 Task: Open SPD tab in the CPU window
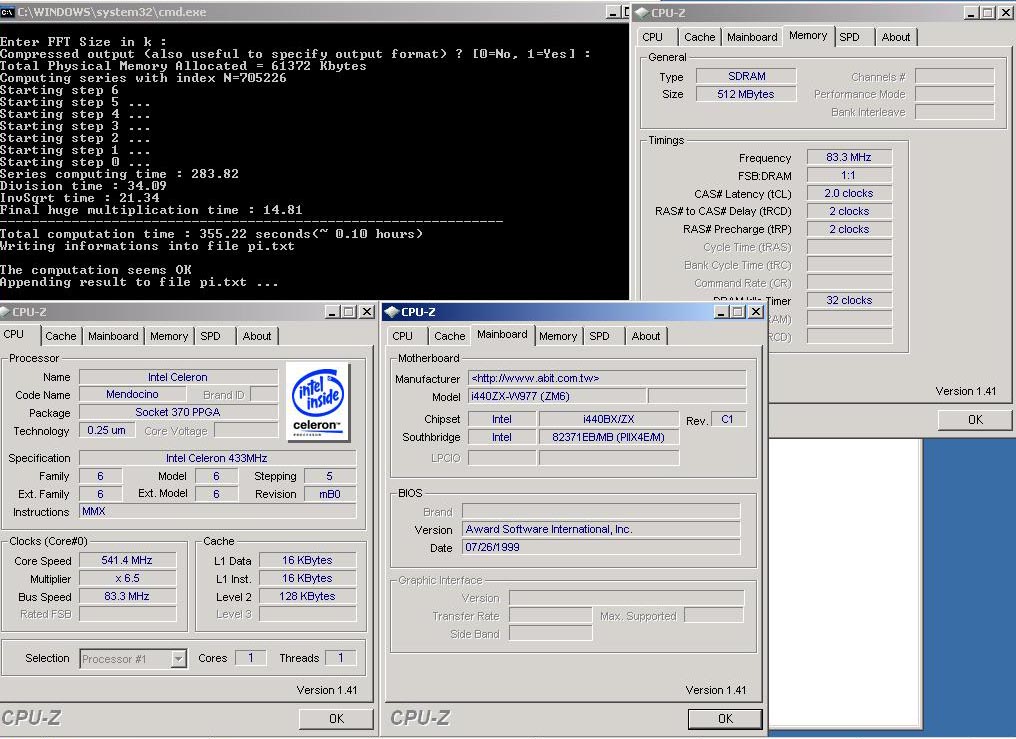click(211, 336)
